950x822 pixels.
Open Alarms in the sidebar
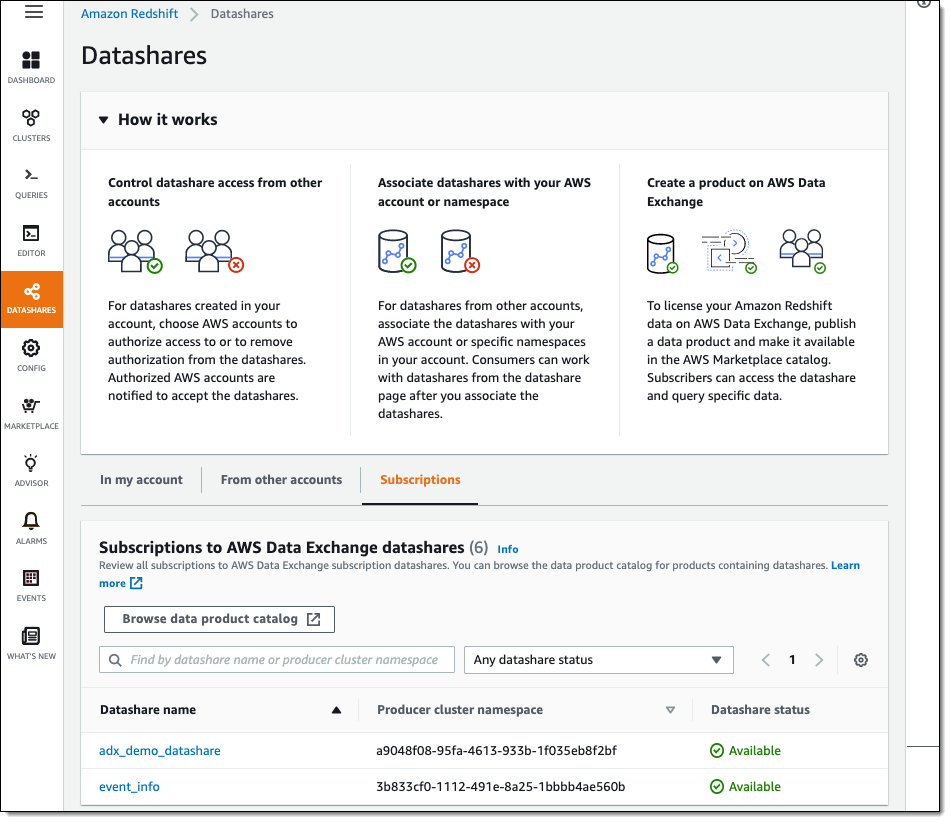coord(32,528)
